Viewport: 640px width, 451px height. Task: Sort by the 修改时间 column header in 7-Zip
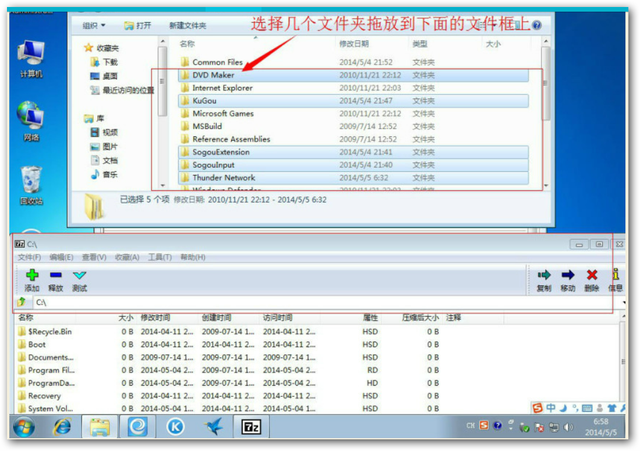pyautogui.click(x=155, y=318)
